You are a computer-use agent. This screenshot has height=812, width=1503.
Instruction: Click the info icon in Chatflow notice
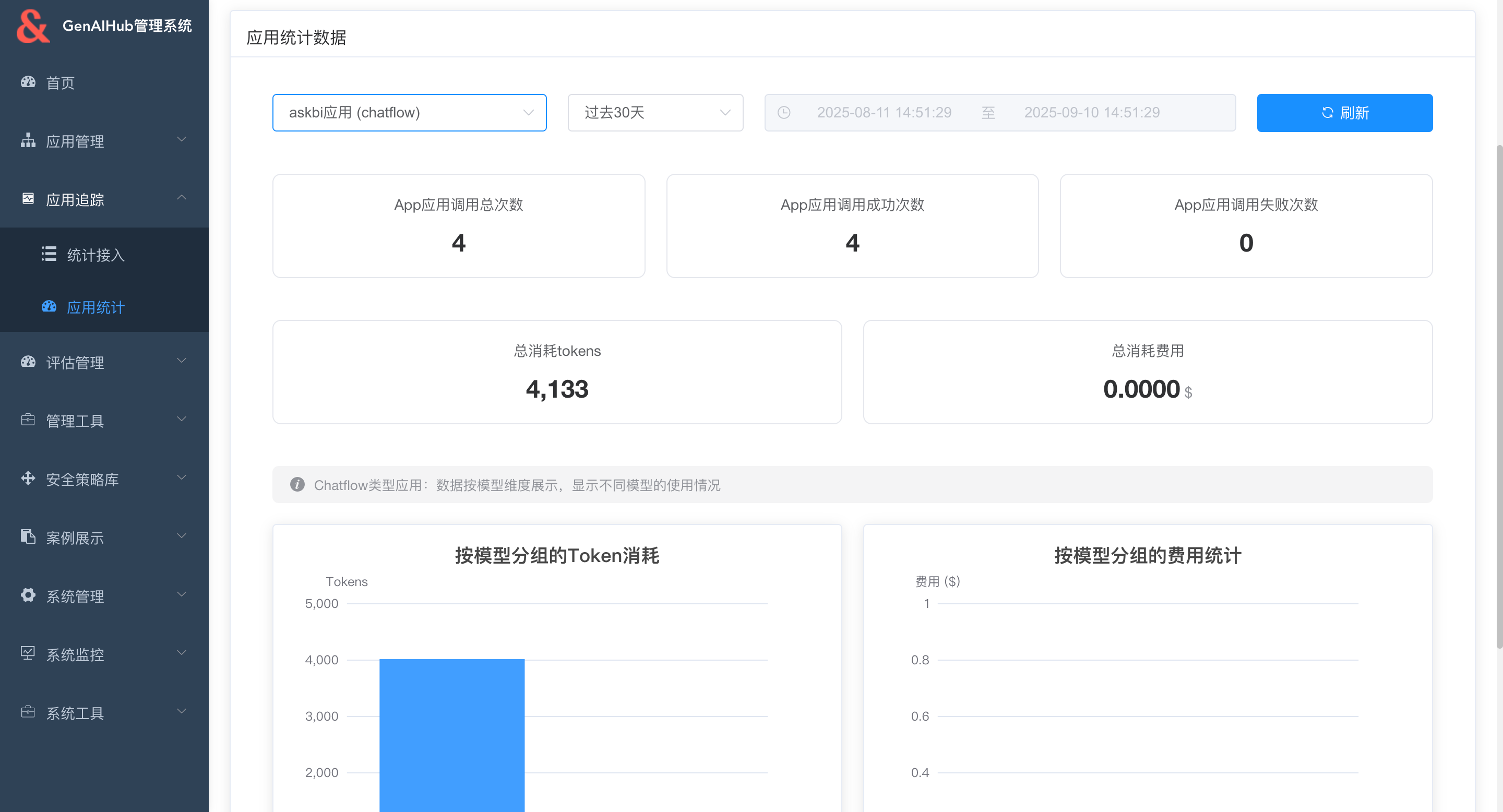(x=297, y=485)
